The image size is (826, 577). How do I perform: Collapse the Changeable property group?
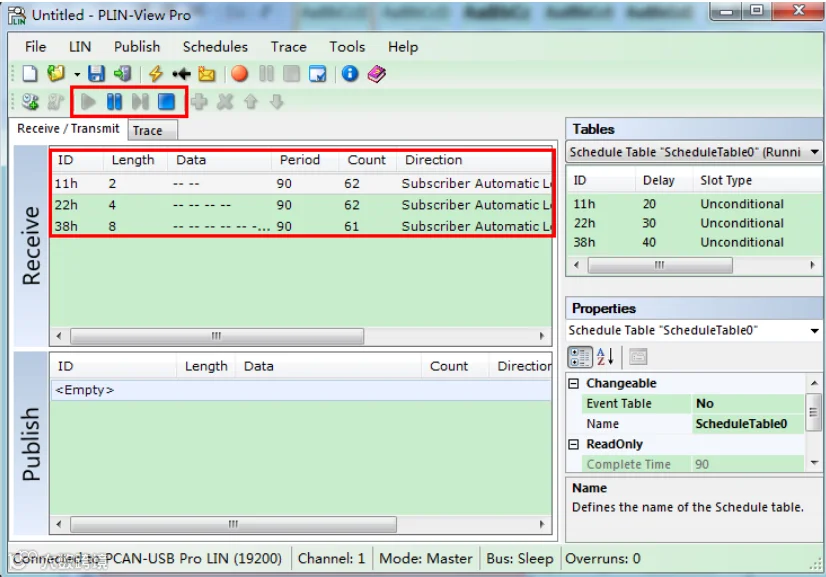point(574,384)
